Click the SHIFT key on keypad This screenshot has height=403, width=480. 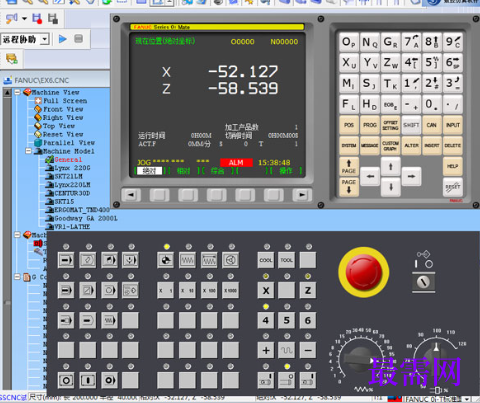point(411,125)
